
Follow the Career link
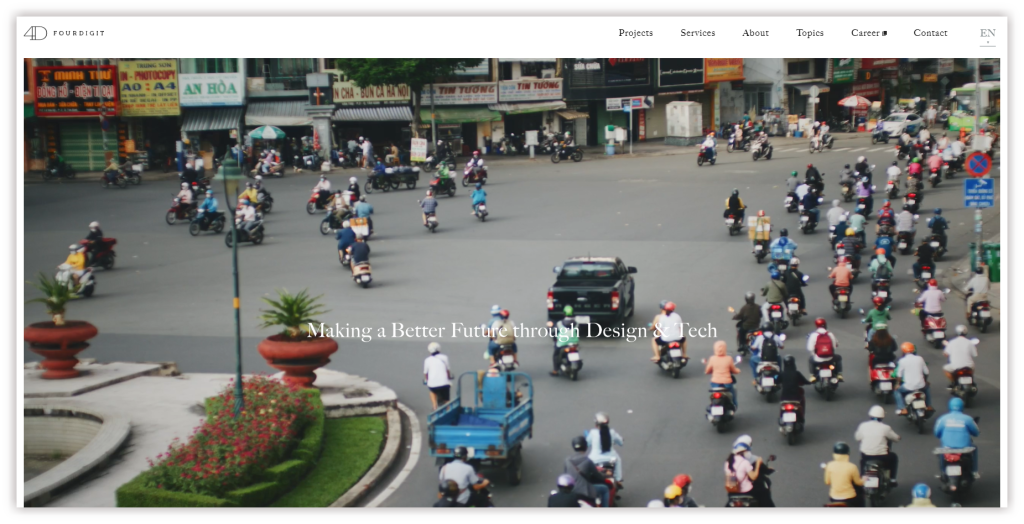[865, 33]
